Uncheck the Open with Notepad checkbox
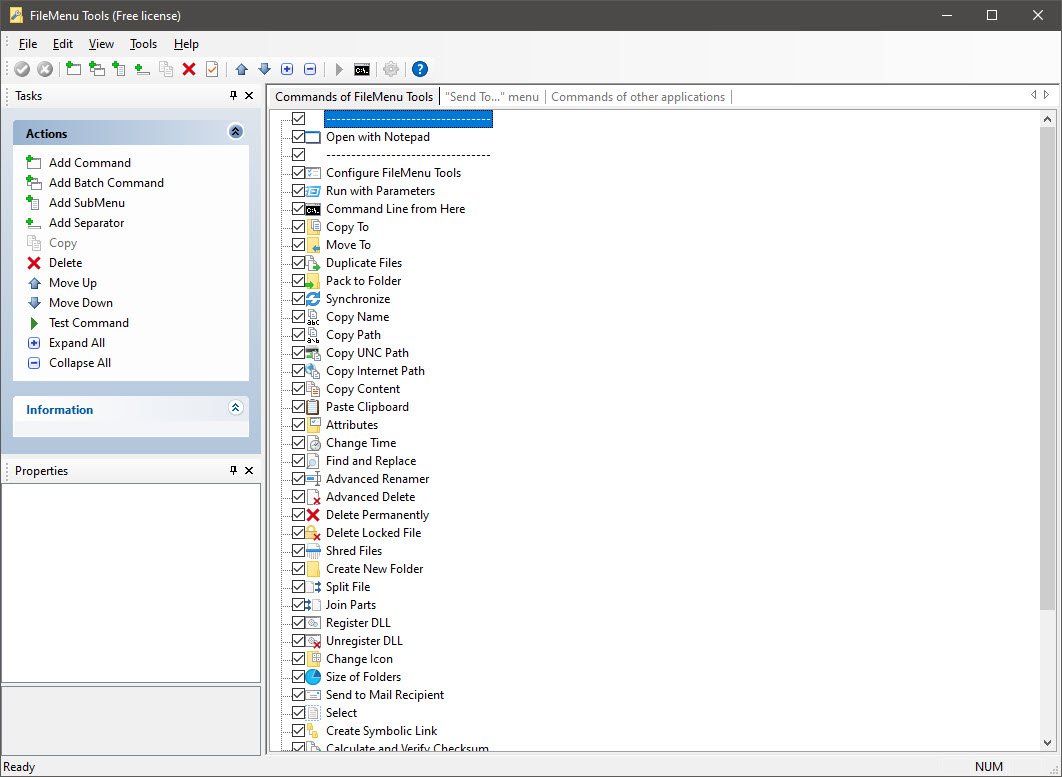 [x=298, y=137]
